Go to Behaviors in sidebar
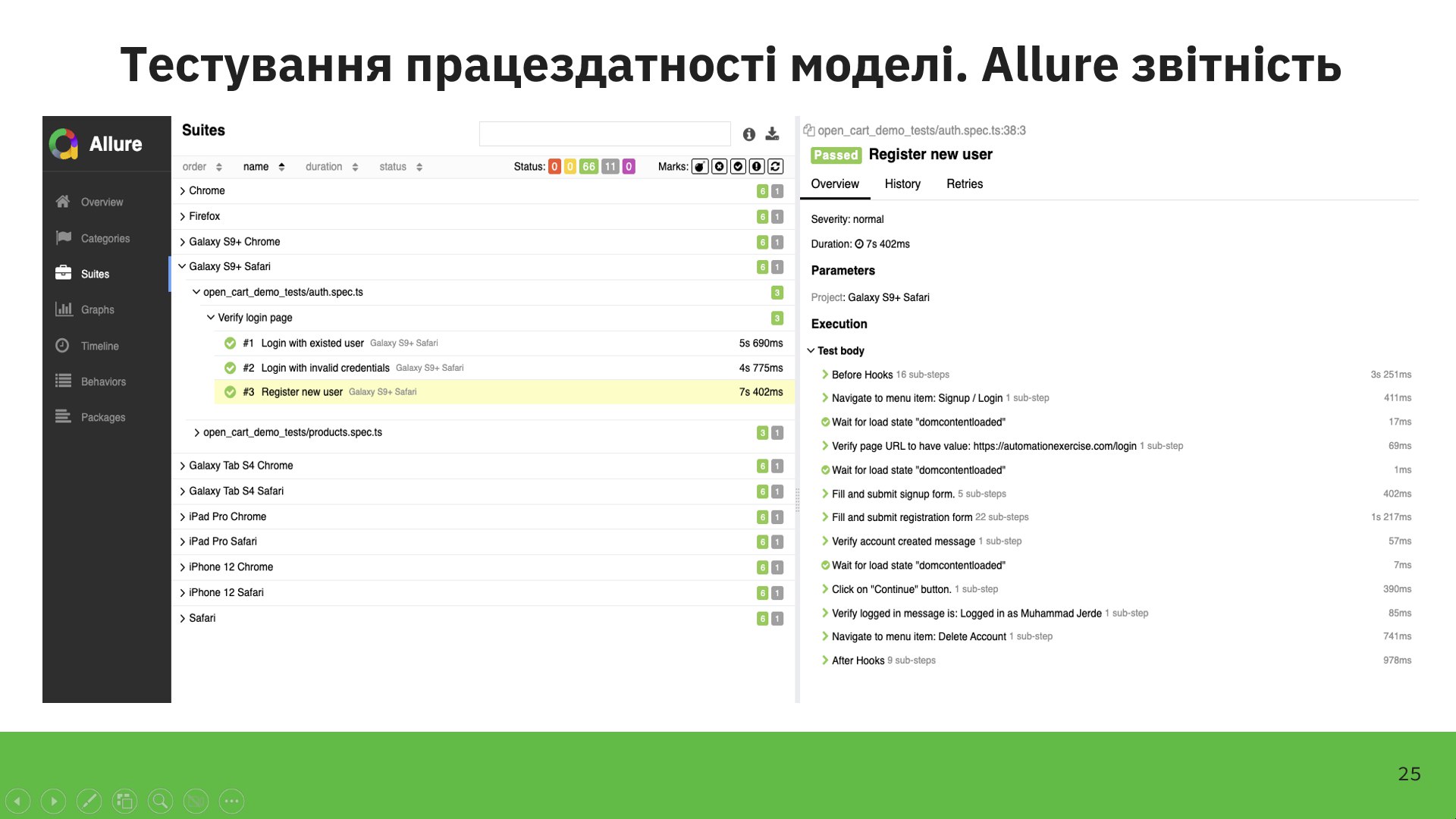1456x819 pixels. [x=103, y=381]
